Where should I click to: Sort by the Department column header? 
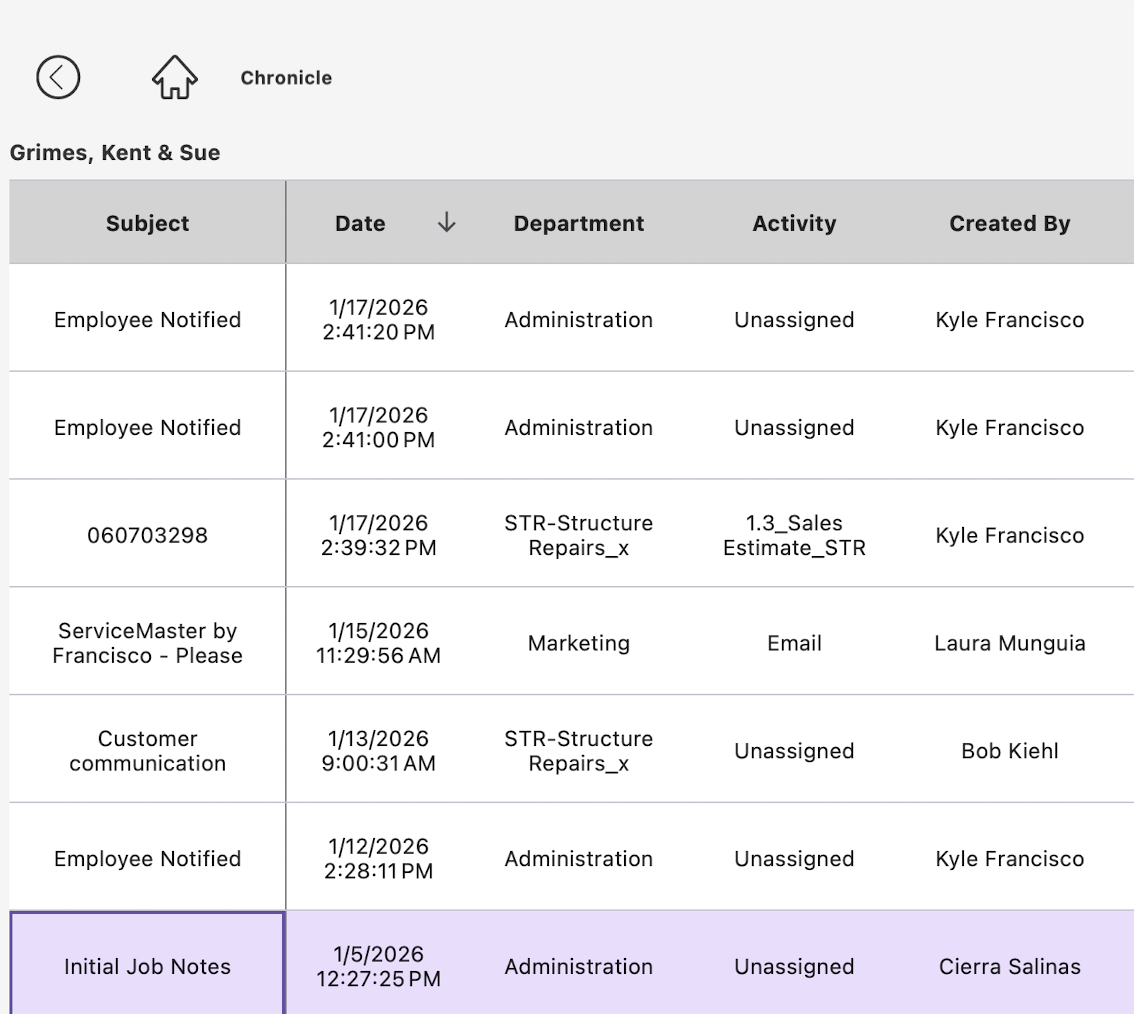(x=579, y=224)
